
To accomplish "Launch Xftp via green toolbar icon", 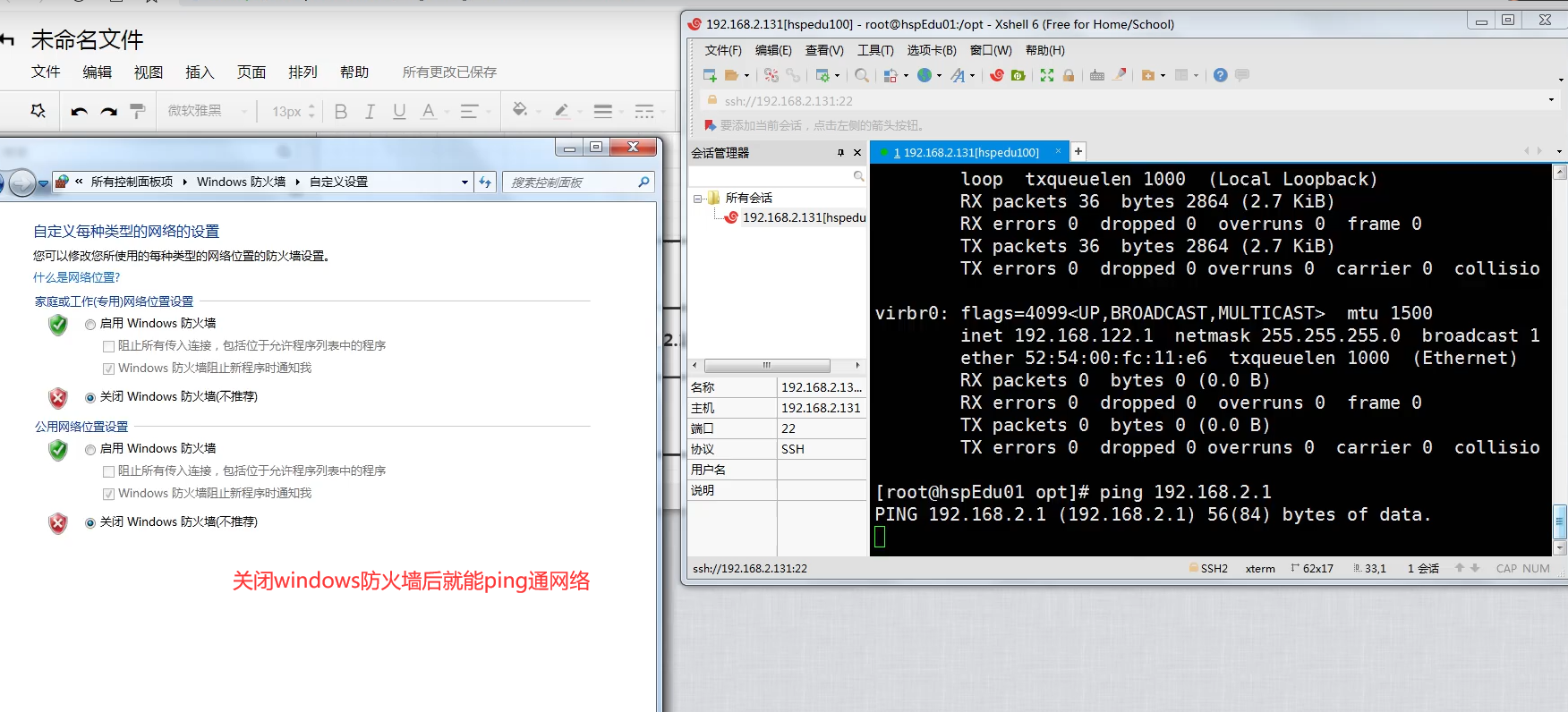I will (x=1018, y=75).
